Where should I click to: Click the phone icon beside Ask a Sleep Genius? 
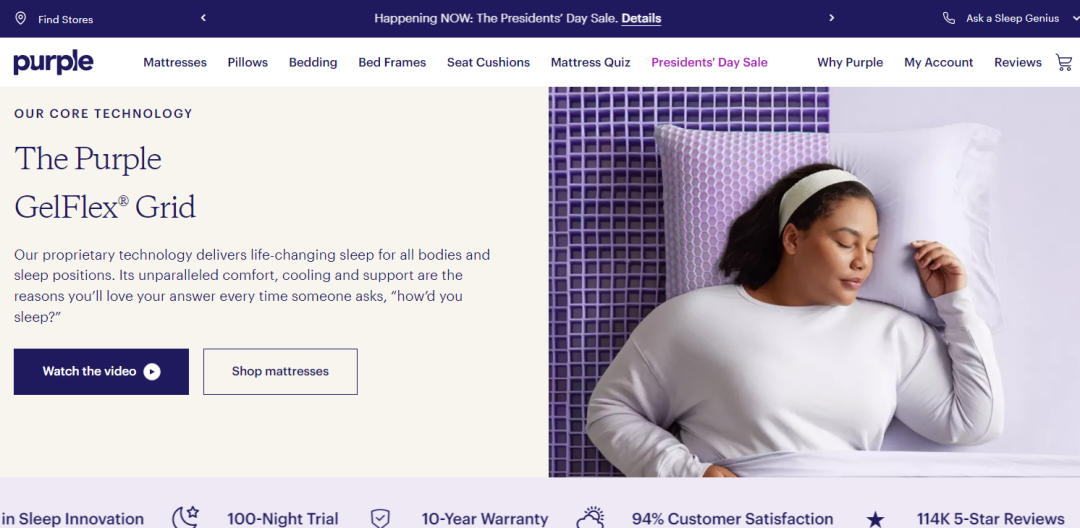[948, 19]
